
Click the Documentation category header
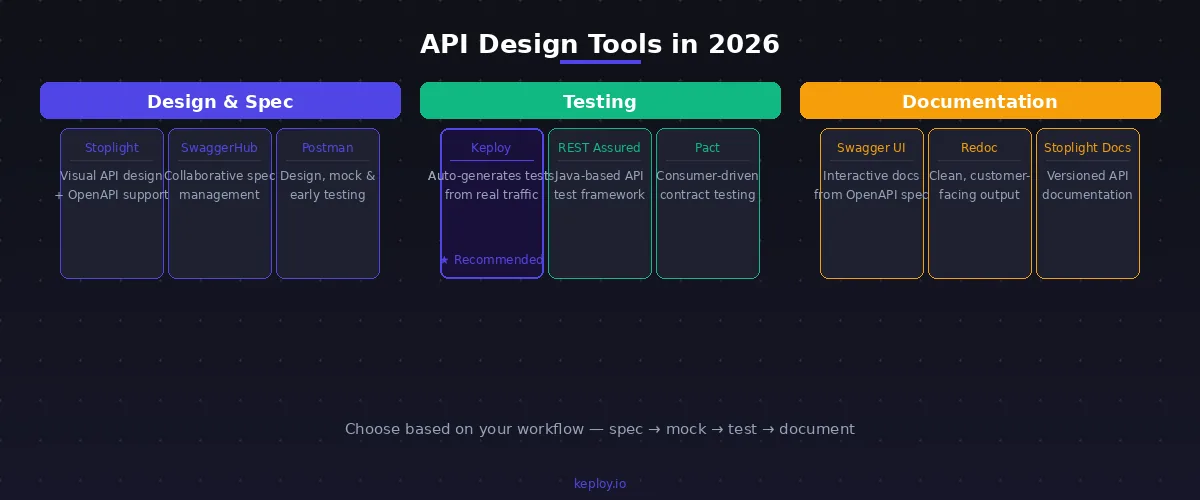980,101
